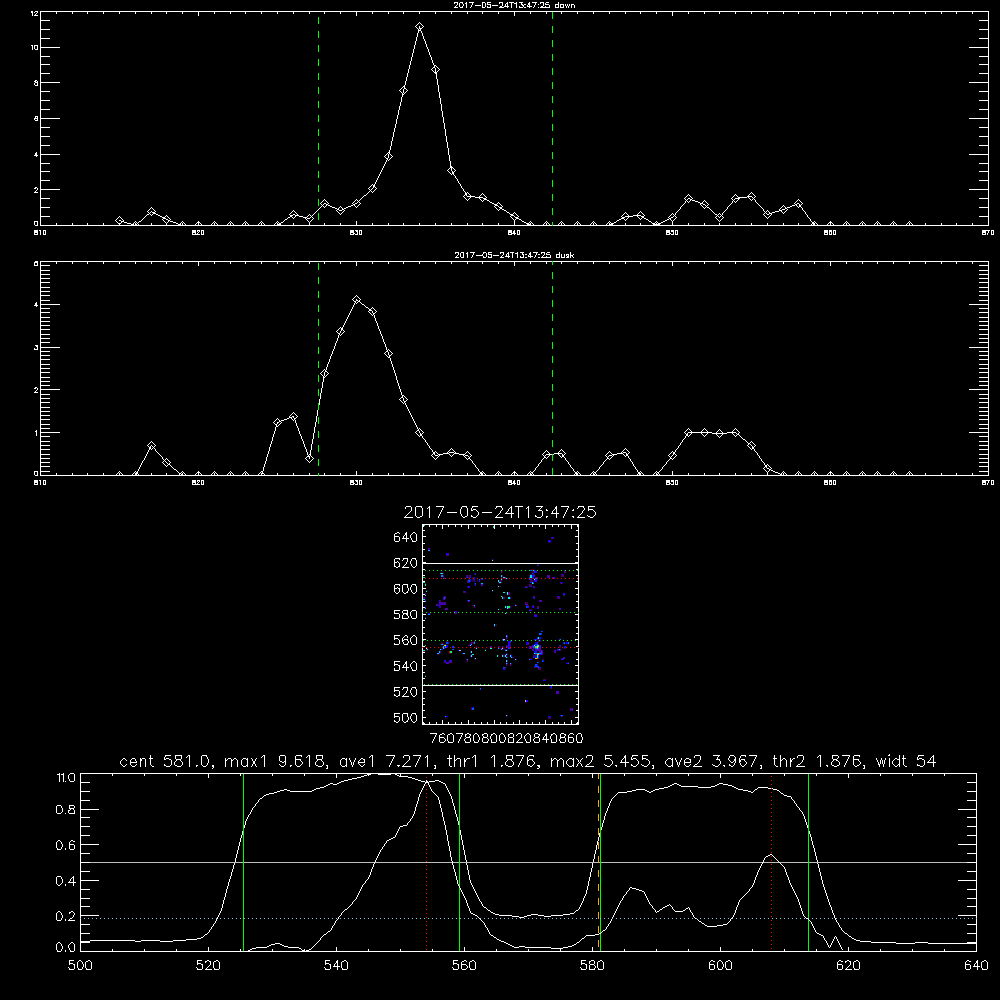The image size is (1000, 1000).
Task: Click the y-axis label 0.4 of the bottom profile plot
Action: tap(66, 881)
